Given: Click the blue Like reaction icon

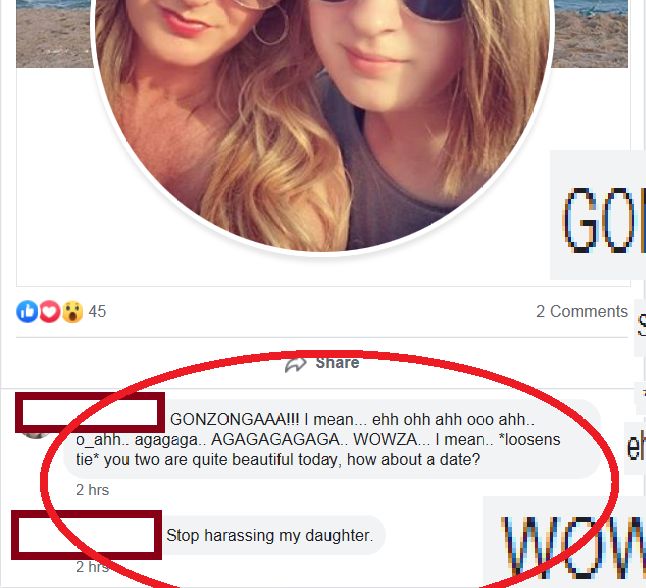Looking at the screenshot, I should coord(27,312).
